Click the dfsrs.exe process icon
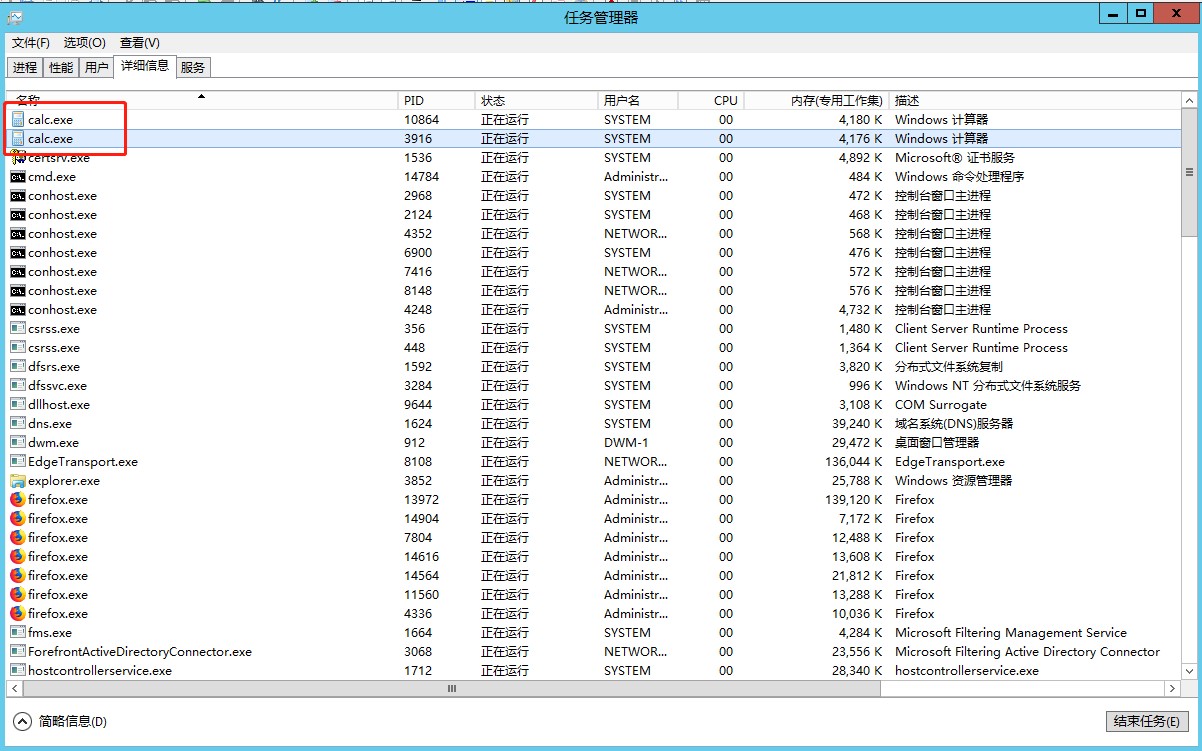The width and height of the screenshot is (1202, 751). tap(18, 366)
